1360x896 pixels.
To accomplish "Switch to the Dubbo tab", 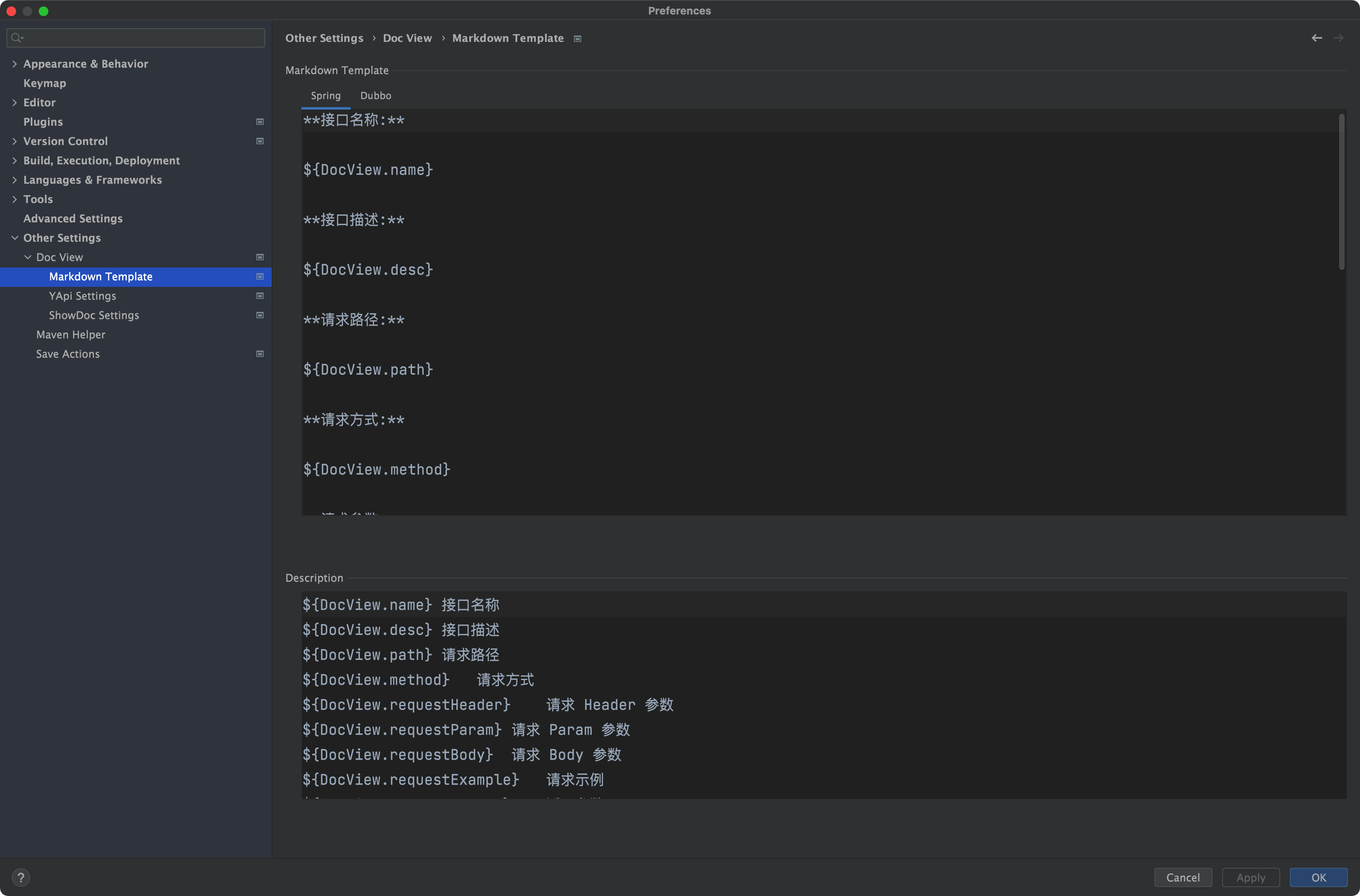I will pyautogui.click(x=376, y=95).
